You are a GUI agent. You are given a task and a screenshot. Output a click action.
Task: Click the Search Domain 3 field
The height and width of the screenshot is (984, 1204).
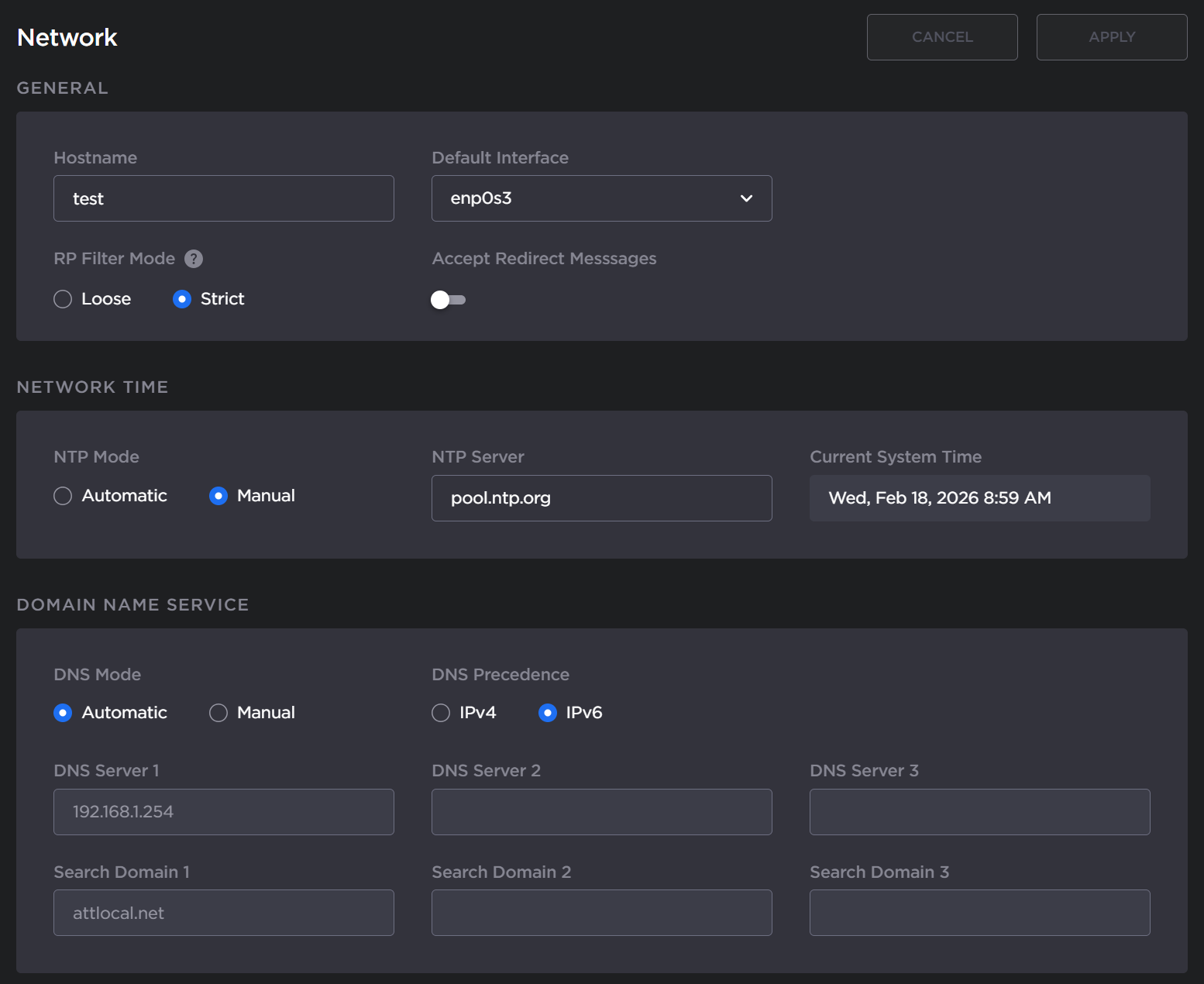coord(980,913)
